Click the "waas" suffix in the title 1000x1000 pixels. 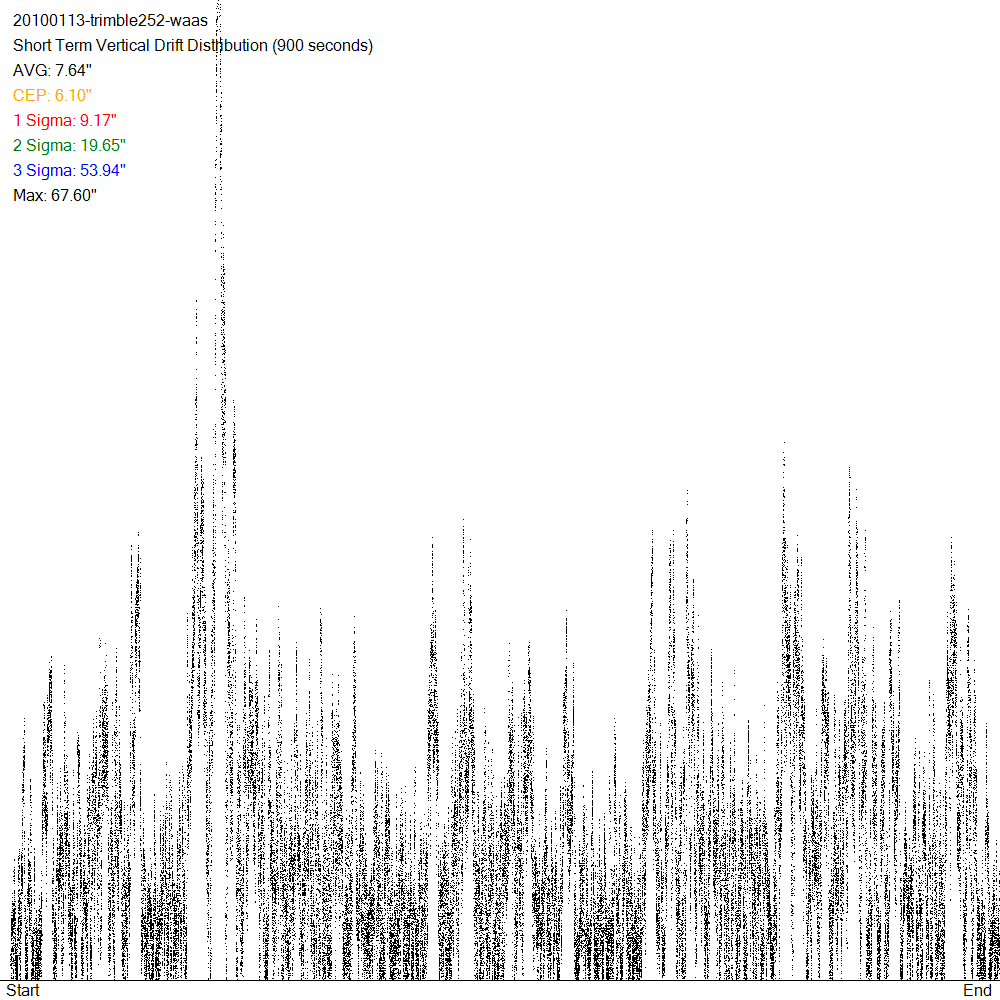(189, 21)
